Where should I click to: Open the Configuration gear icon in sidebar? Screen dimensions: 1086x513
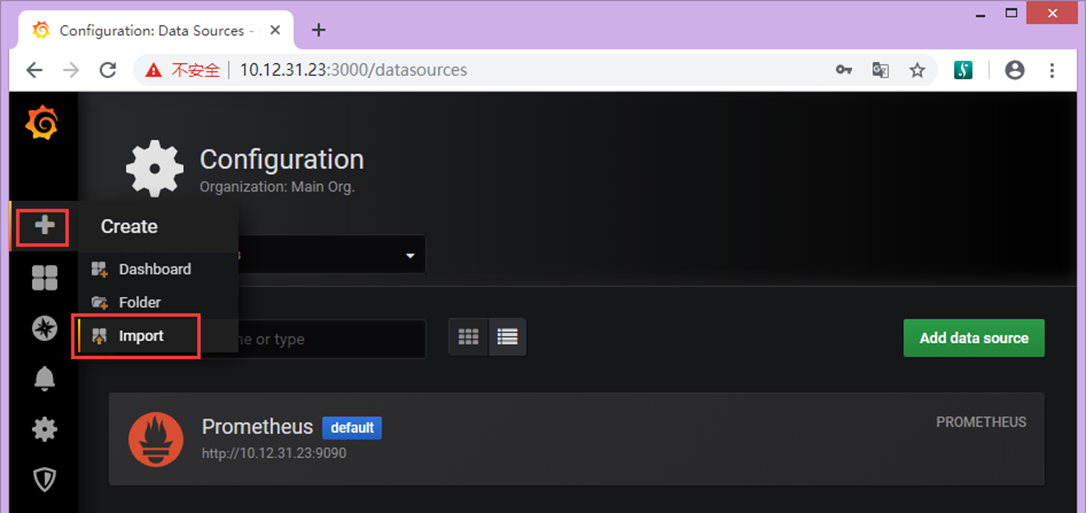[x=45, y=429]
